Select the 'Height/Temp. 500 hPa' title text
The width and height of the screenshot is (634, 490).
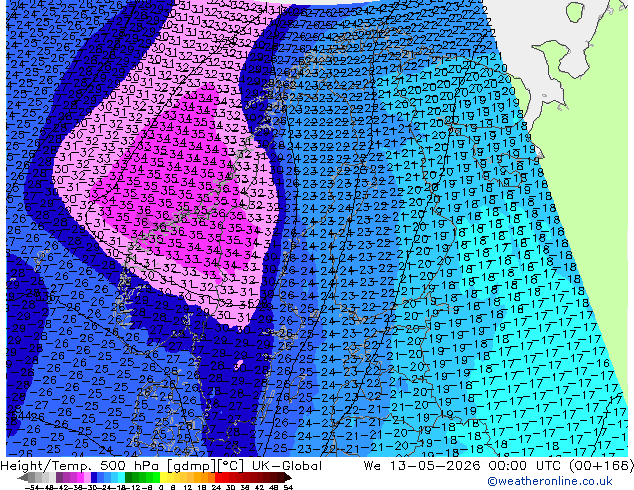(x=80, y=466)
